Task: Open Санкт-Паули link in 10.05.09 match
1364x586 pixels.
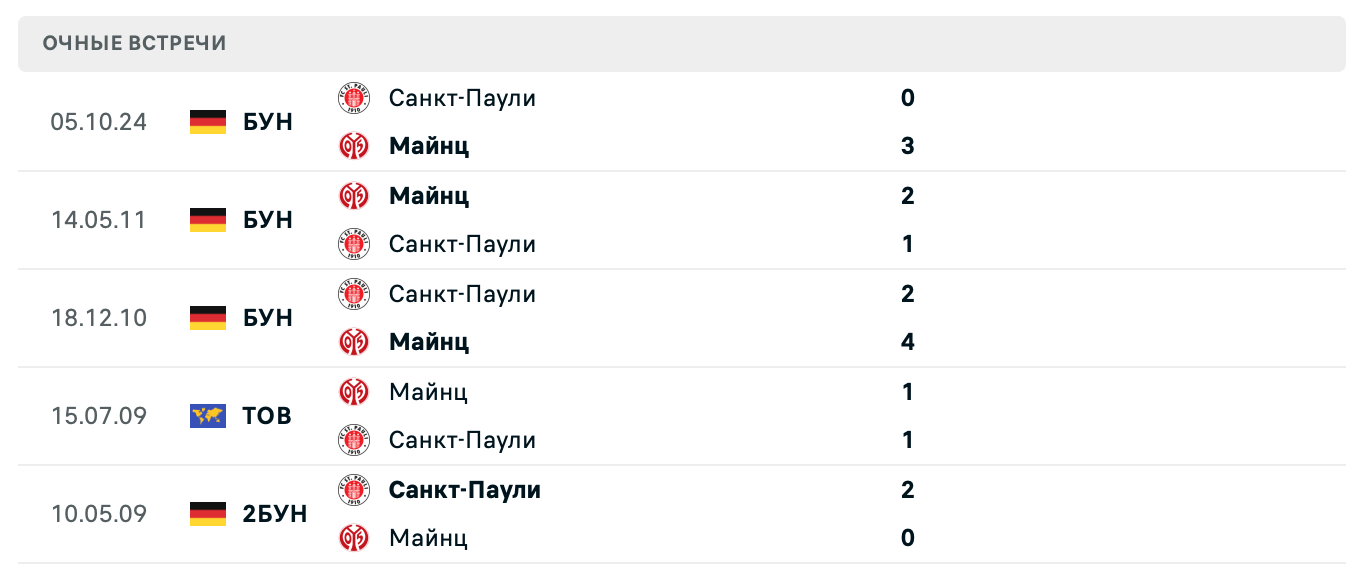Action: point(464,490)
